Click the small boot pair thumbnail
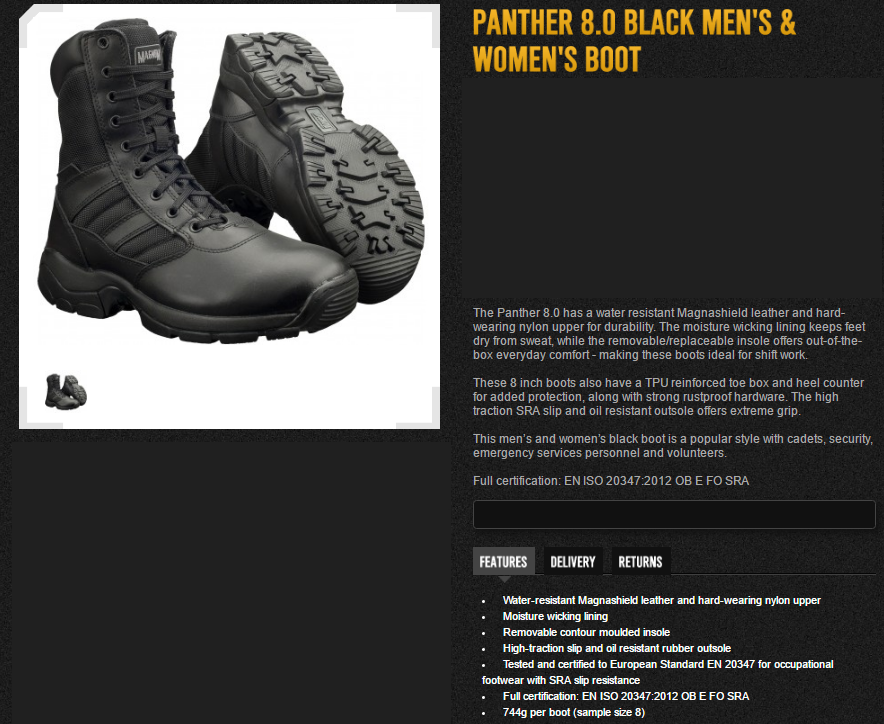This screenshot has height=724, width=884. (x=65, y=391)
